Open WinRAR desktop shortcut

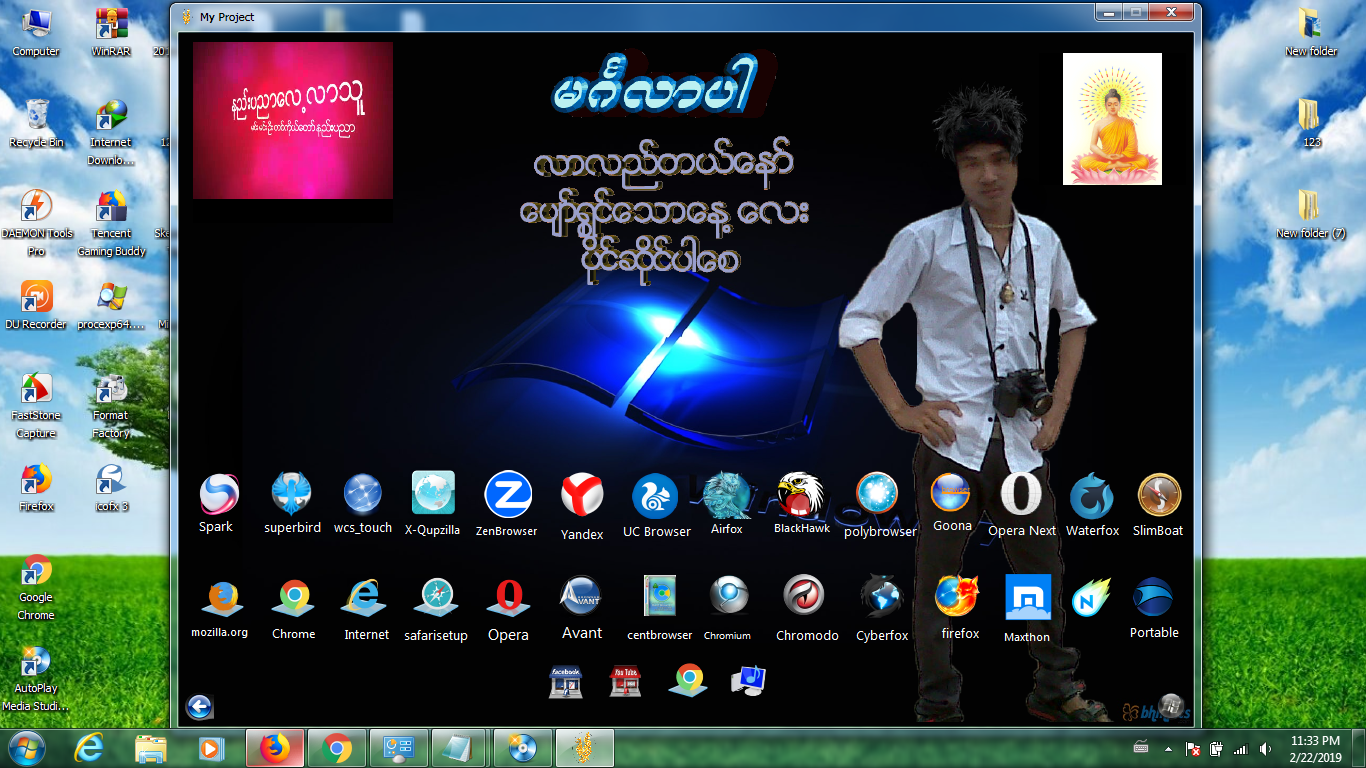click(111, 32)
